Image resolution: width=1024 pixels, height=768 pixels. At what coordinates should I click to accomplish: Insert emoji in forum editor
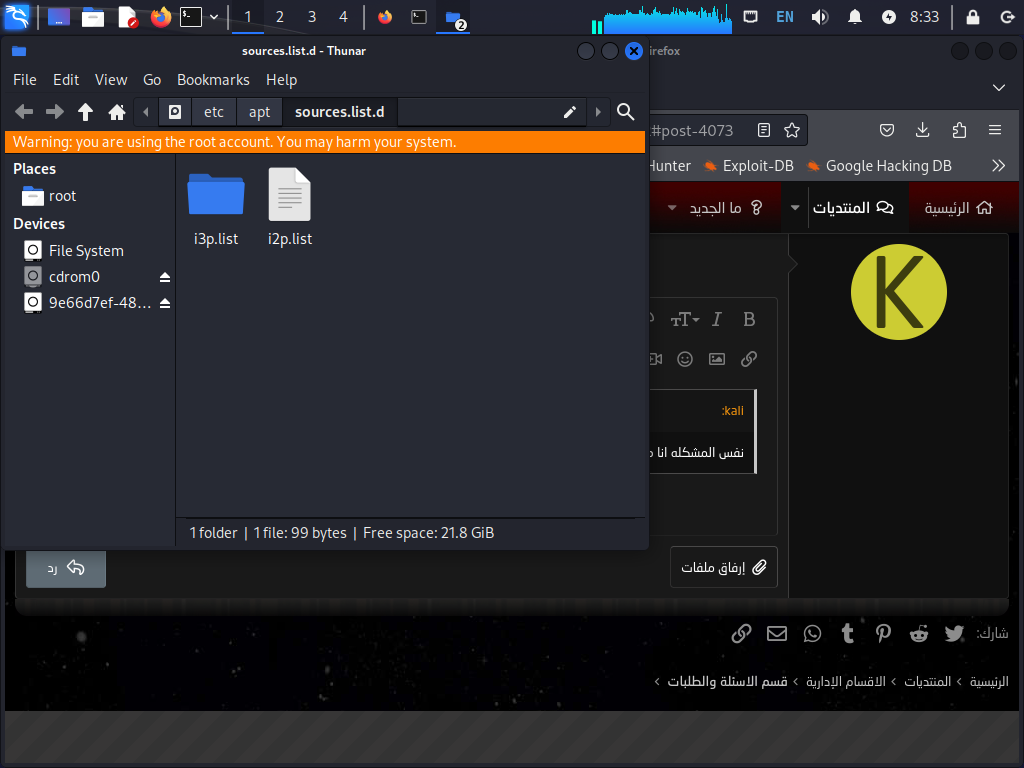tap(684, 359)
